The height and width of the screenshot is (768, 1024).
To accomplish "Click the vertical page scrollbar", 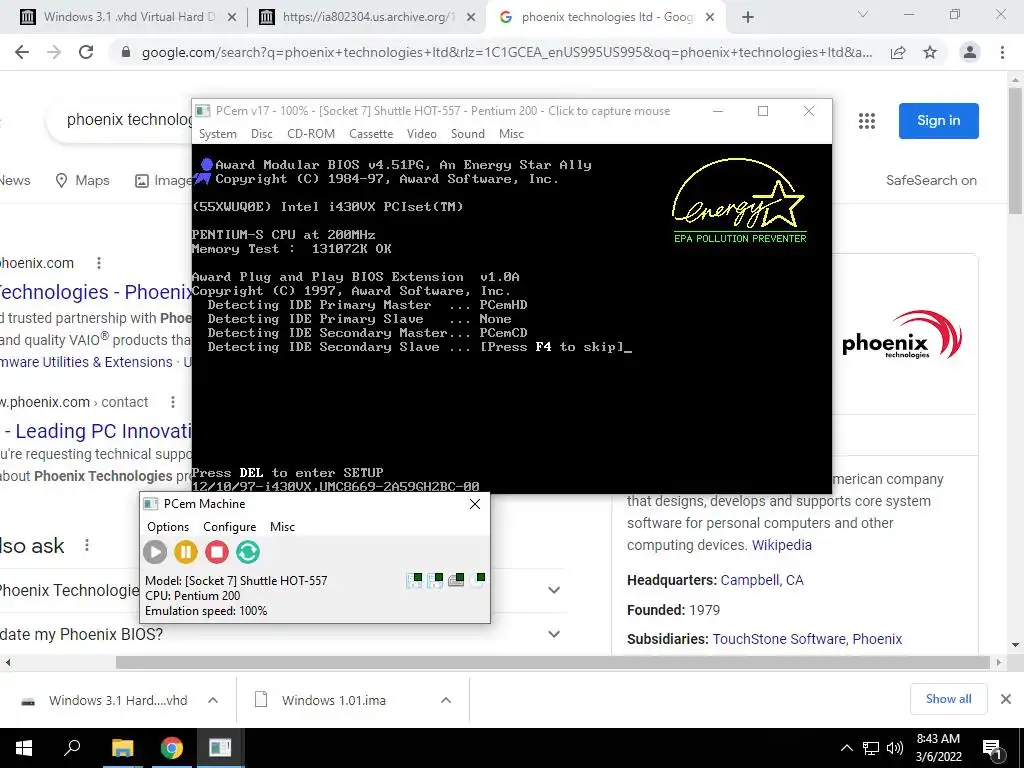I will coord(1016,150).
